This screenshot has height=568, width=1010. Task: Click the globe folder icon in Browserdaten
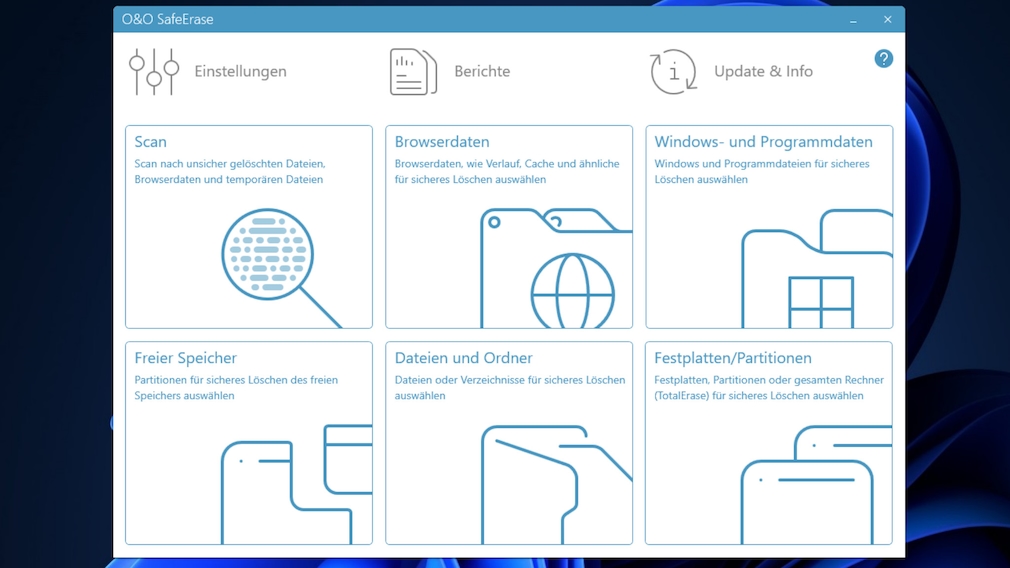point(556,268)
